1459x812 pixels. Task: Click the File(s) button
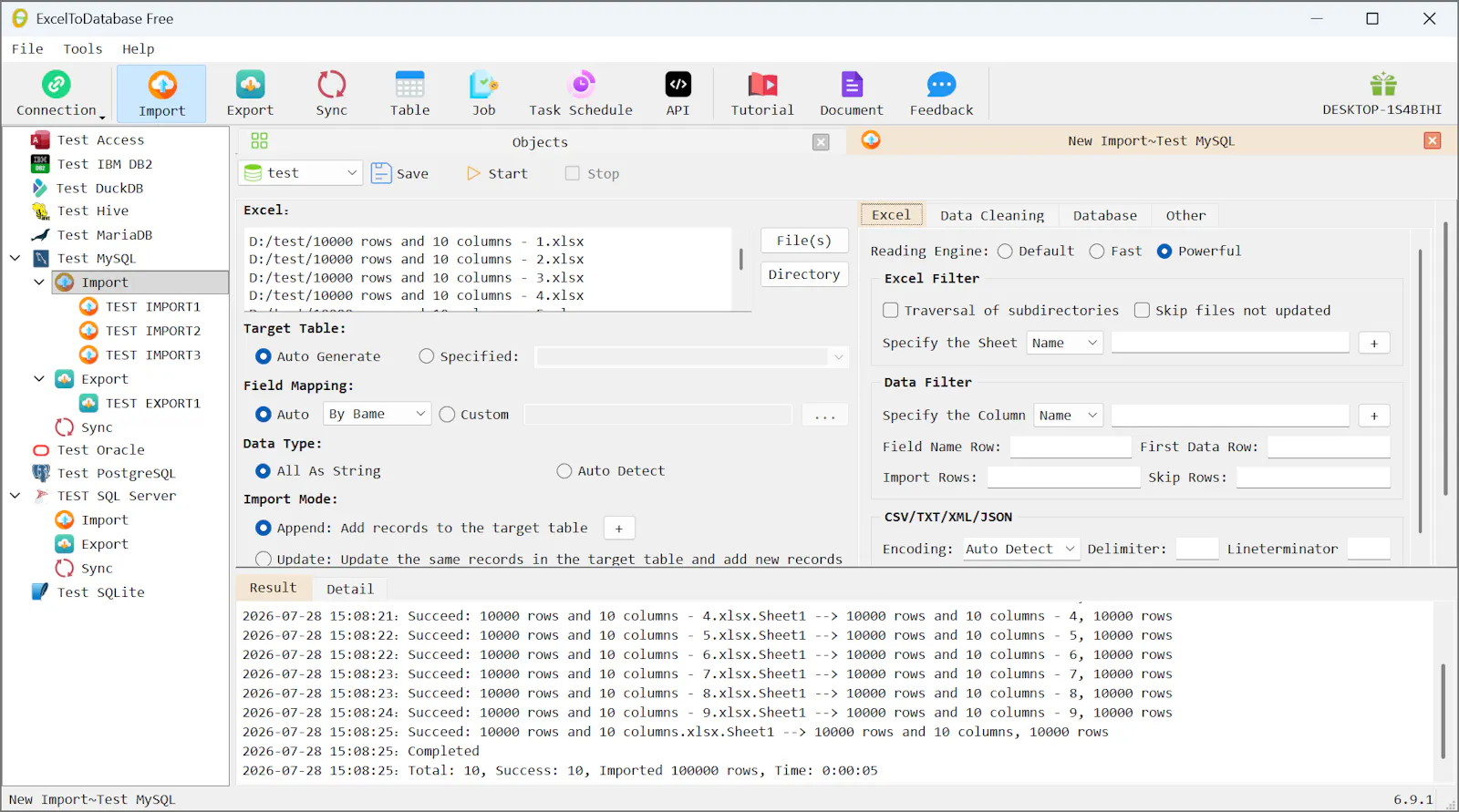pyautogui.click(x=804, y=241)
